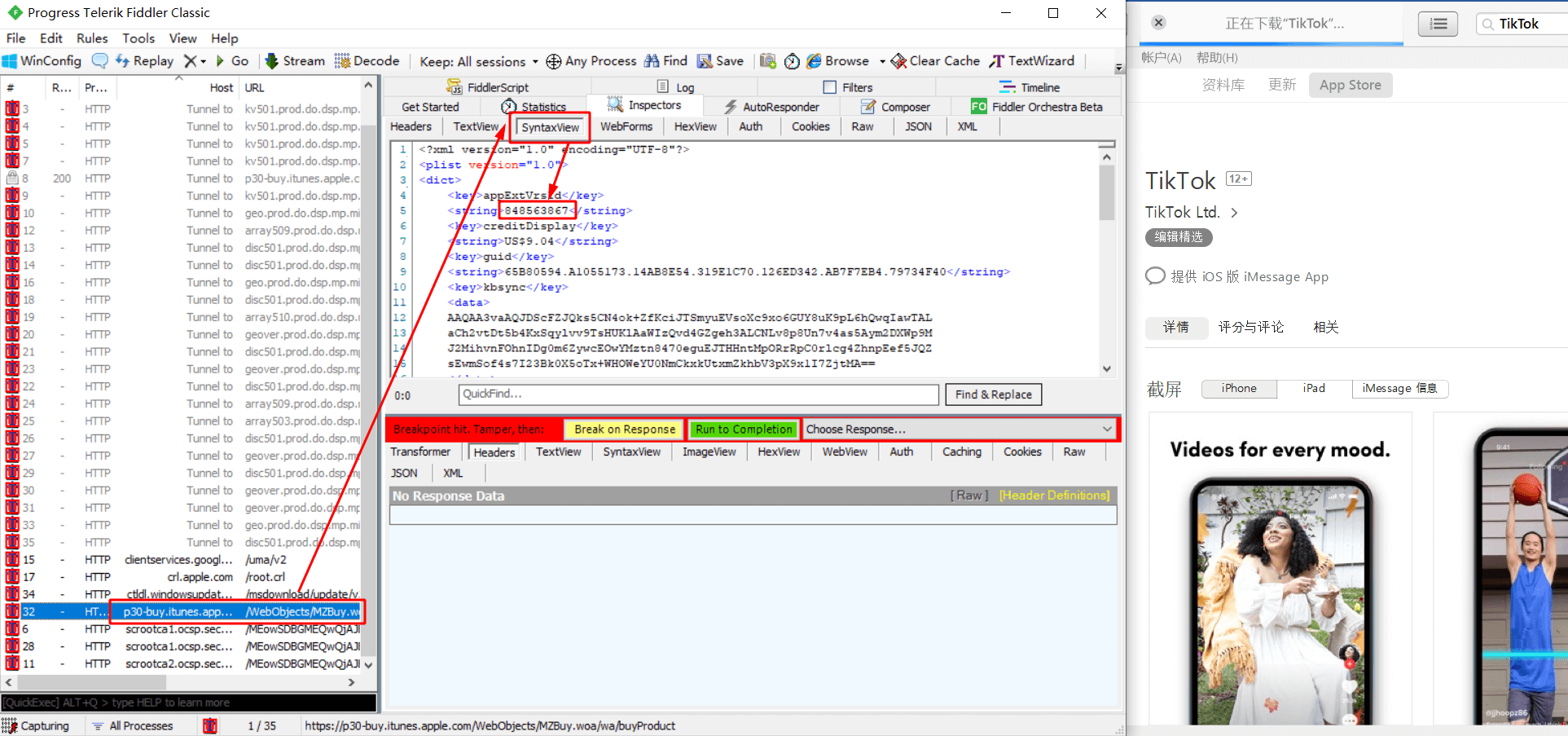Expand the Browse dropdown arrow
This screenshot has width=1568, height=736.
tap(882, 61)
